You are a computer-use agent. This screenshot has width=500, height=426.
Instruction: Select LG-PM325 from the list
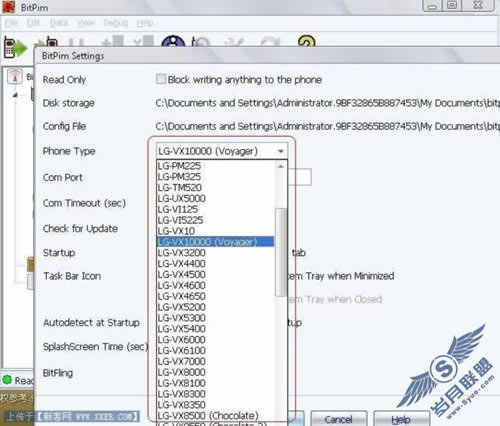coord(215,177)
